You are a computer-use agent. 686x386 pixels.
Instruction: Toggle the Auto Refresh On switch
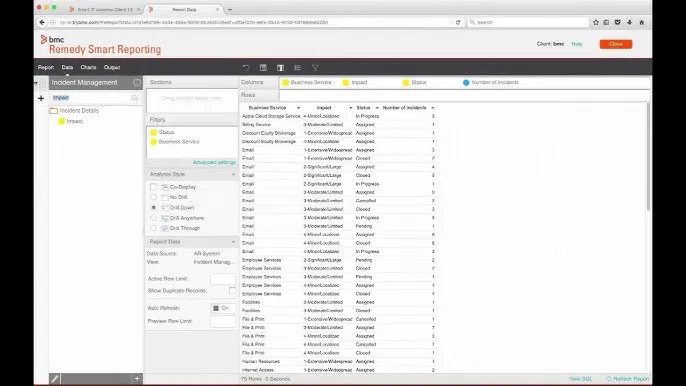[x=222, y=308]
